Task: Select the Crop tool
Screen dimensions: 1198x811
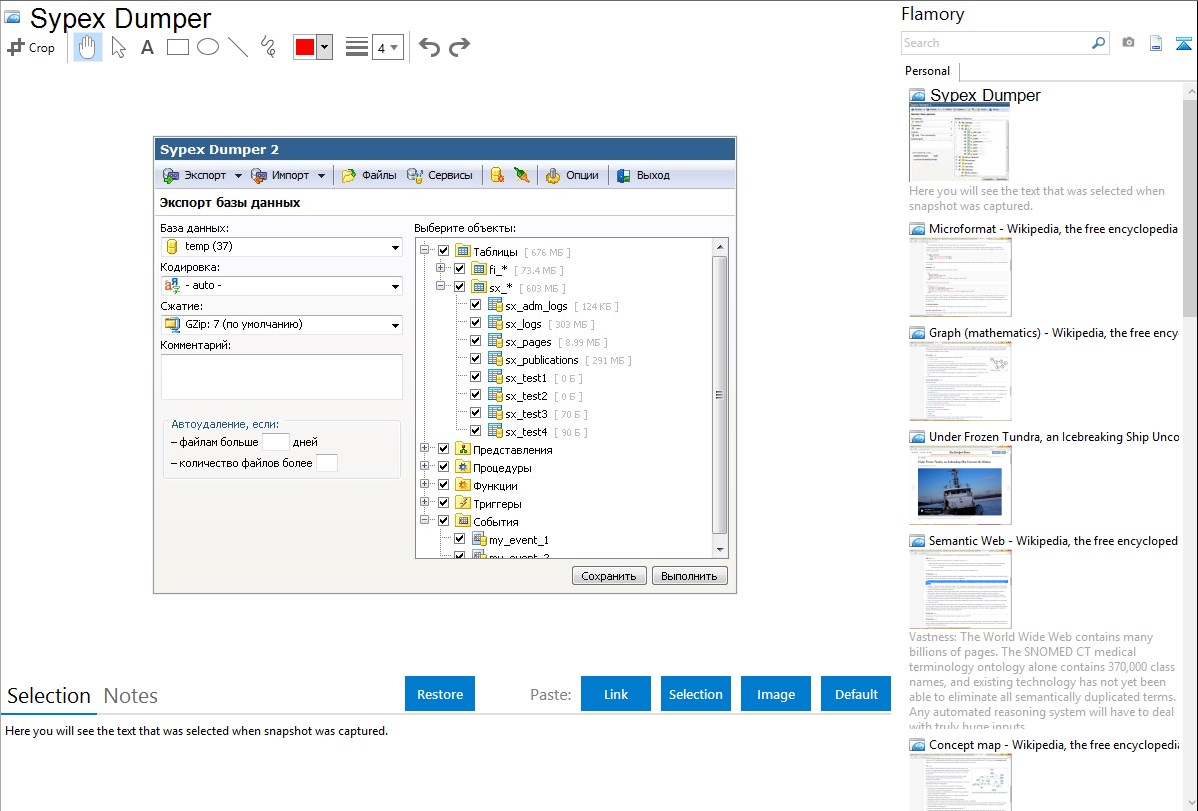Action: (31, 47)
